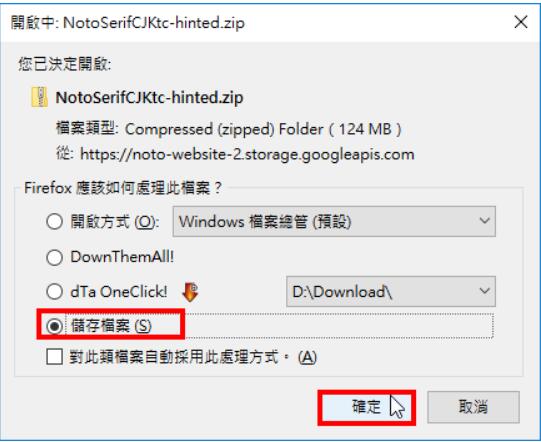
Task: Click chevron arrow of the application combo box
Action: pos(484,221)
